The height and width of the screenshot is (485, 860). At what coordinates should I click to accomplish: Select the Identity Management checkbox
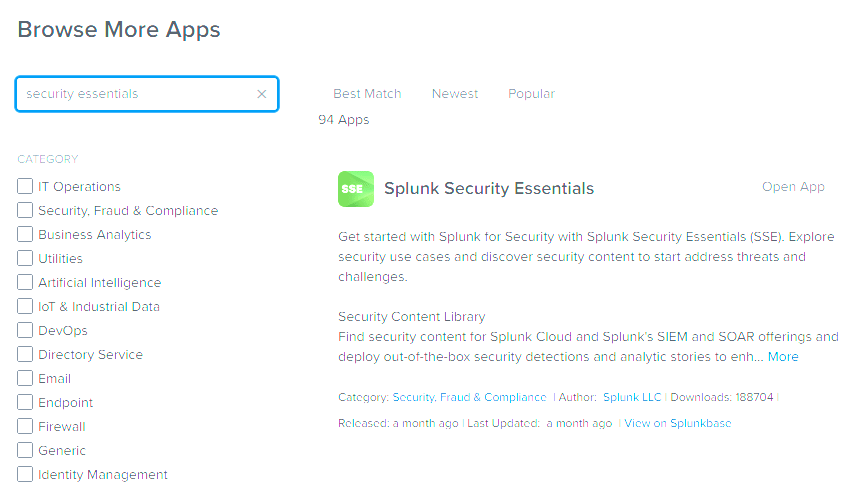click(x=25, y=474)
